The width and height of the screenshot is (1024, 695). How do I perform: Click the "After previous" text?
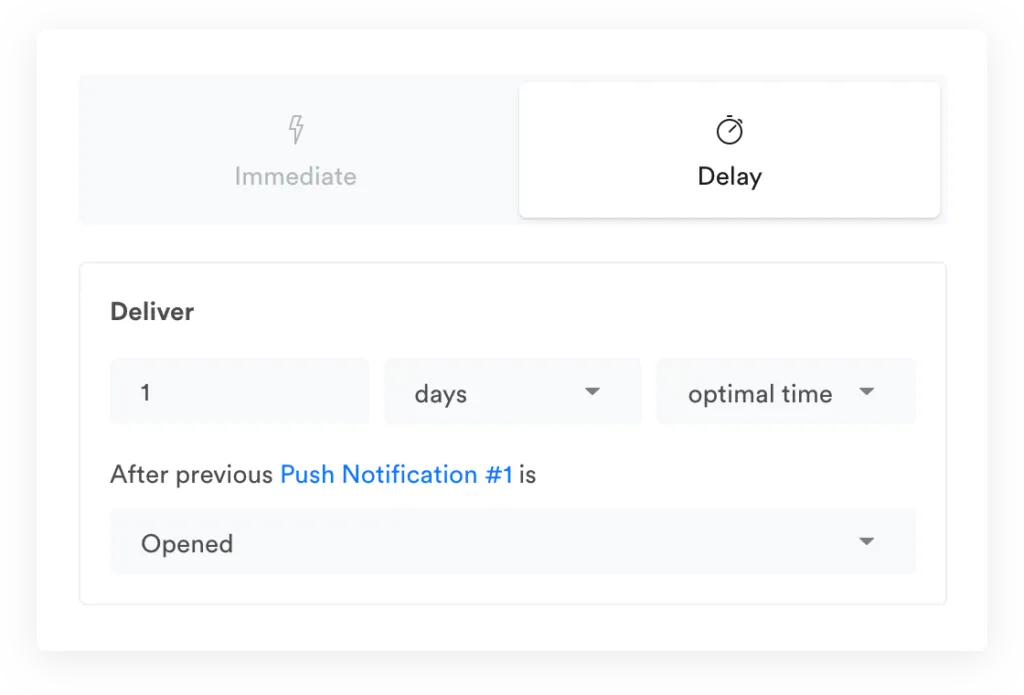point(191,474)
